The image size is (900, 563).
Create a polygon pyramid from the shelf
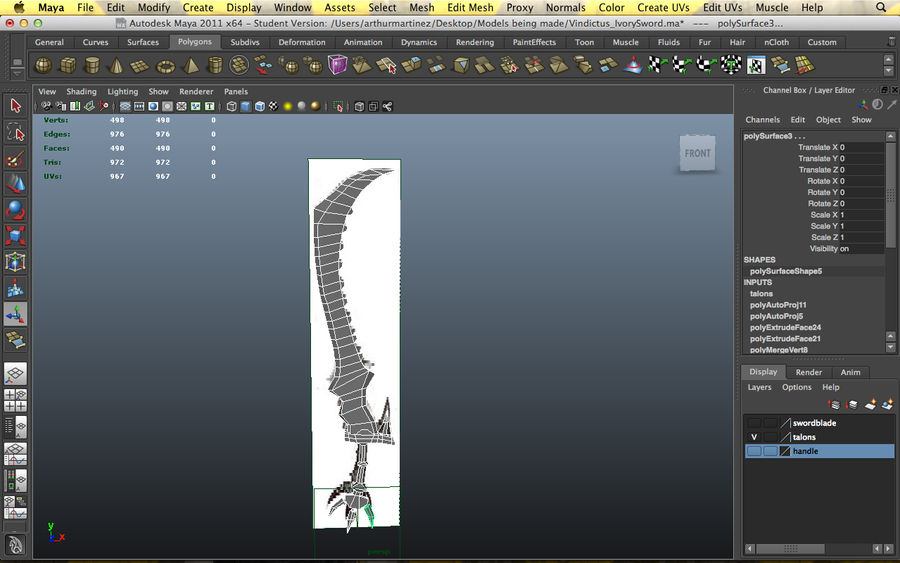pos(191,65)
